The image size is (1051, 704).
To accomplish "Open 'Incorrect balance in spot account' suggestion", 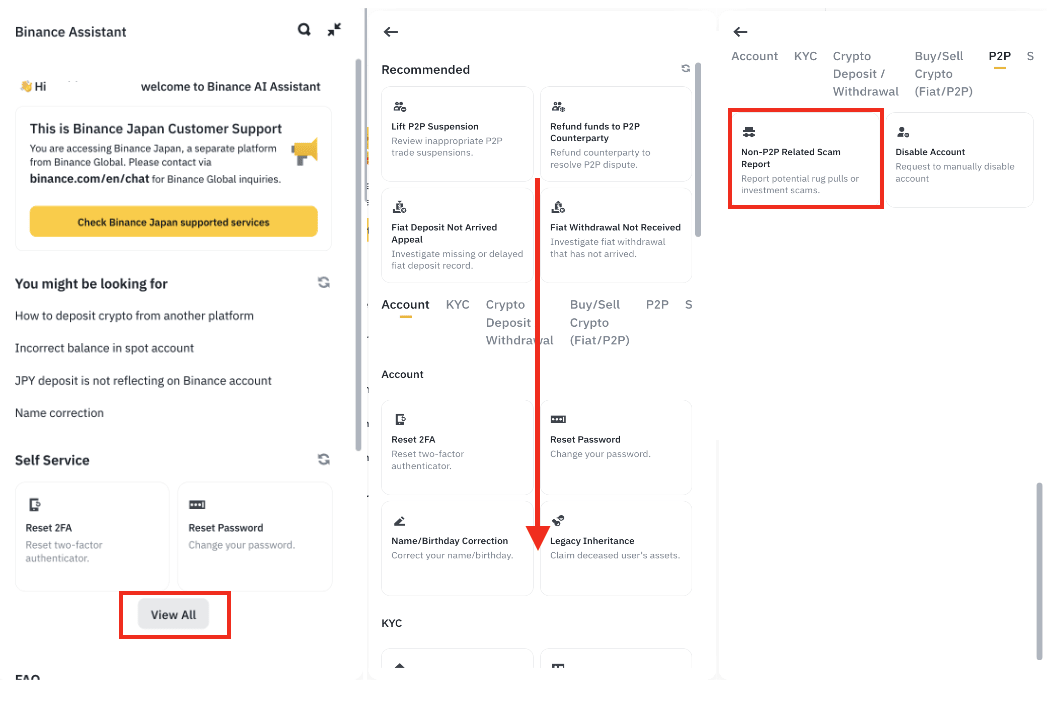I will (105, 348).
